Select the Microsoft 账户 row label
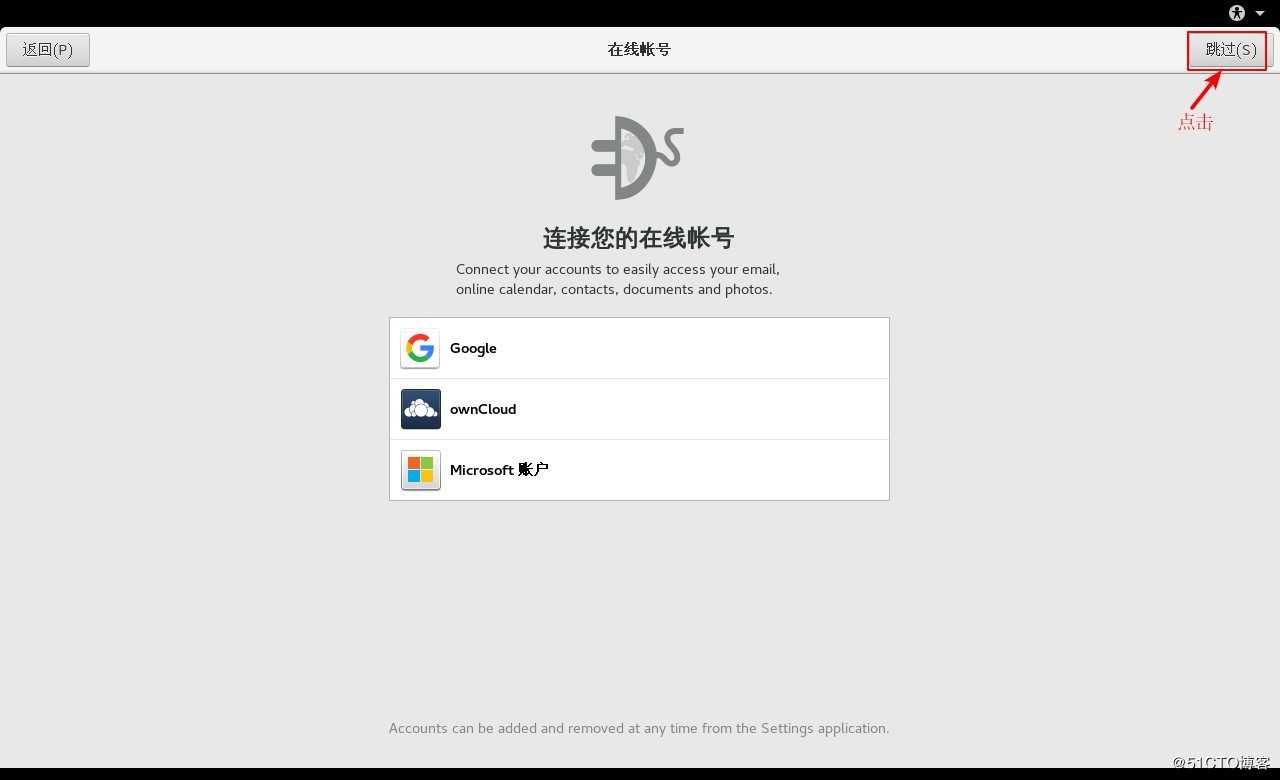Image resolution: width=1280 pixels, height=780 pixels. tap(499, 470)
